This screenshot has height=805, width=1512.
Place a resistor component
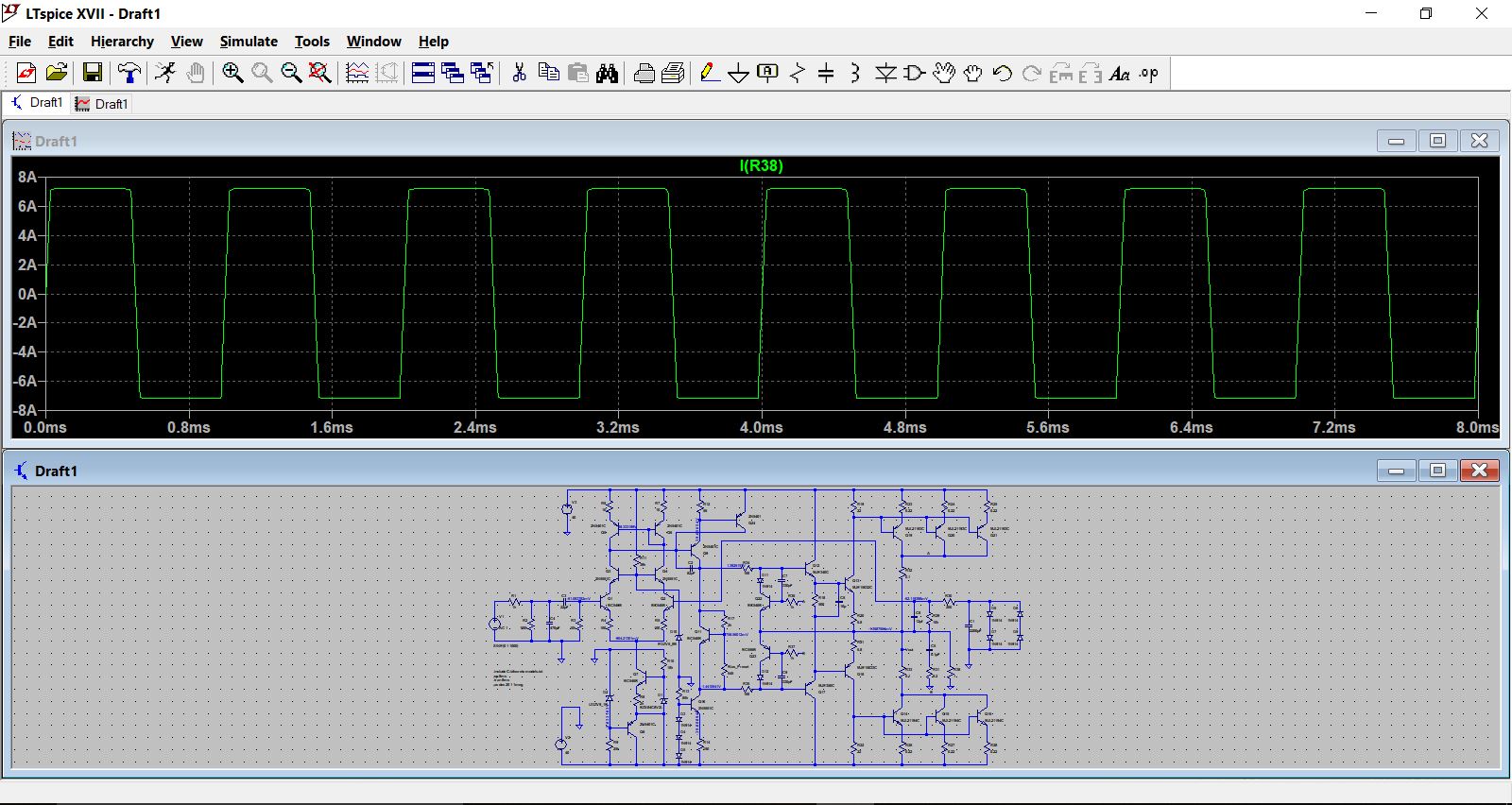click(x=798, y=73)
